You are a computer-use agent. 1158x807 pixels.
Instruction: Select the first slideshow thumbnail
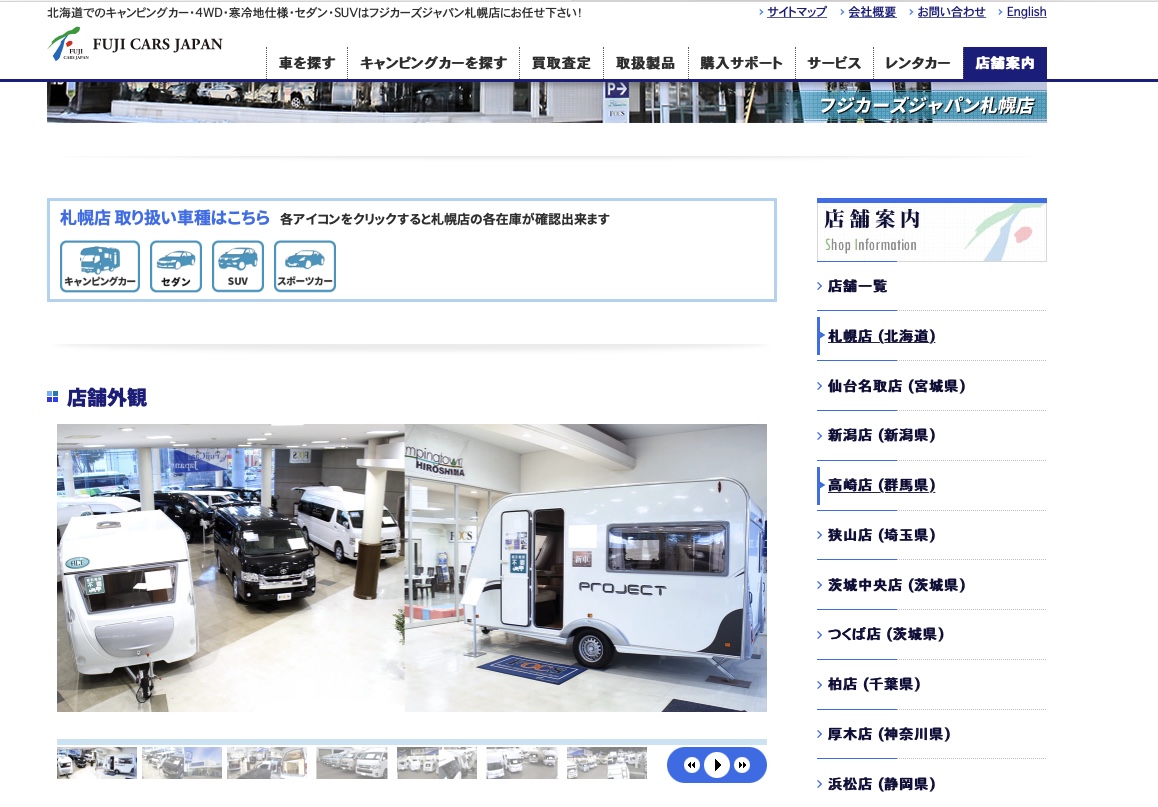coord(97,763)
